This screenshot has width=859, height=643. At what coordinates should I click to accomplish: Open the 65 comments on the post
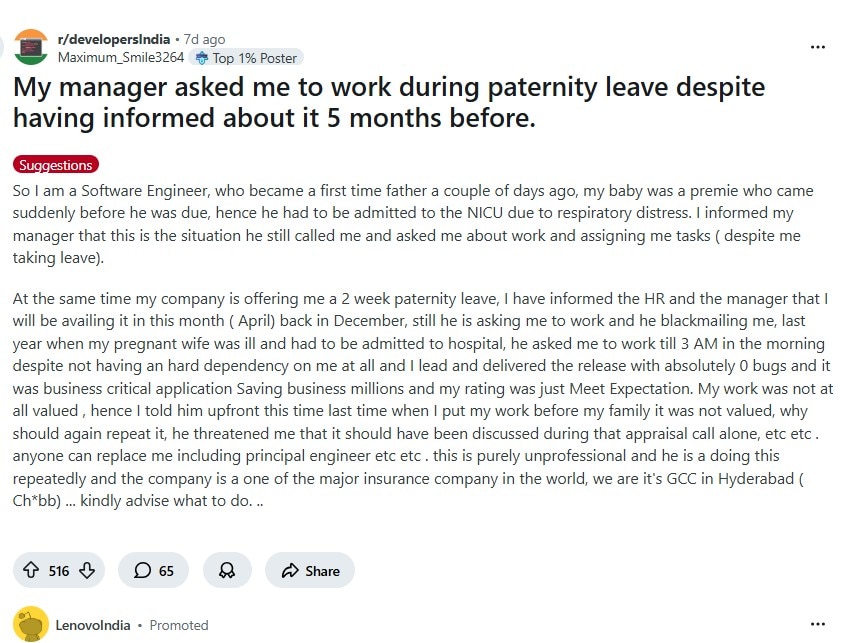click(x=153, y=570)
